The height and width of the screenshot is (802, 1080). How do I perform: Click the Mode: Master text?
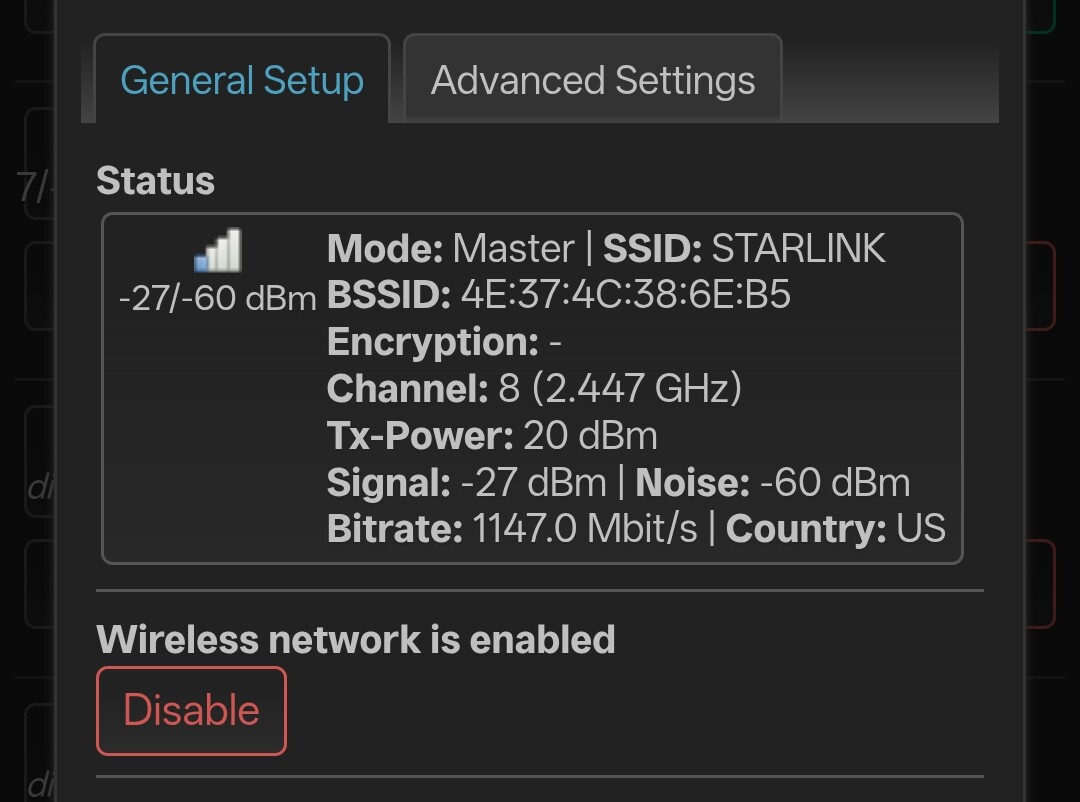click(x=450, y=248)
